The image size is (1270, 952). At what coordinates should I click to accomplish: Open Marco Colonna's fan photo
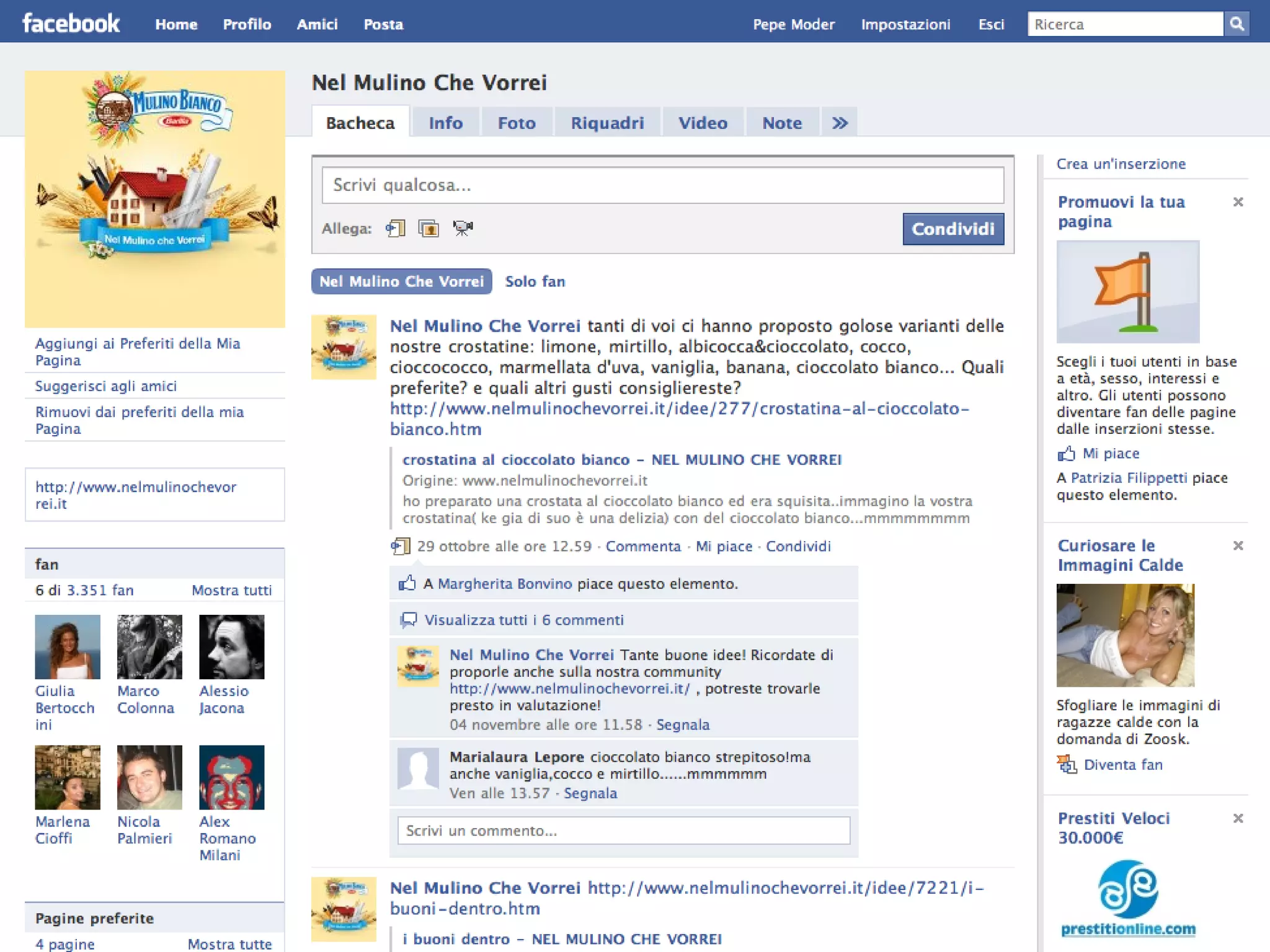coord(149,647)
